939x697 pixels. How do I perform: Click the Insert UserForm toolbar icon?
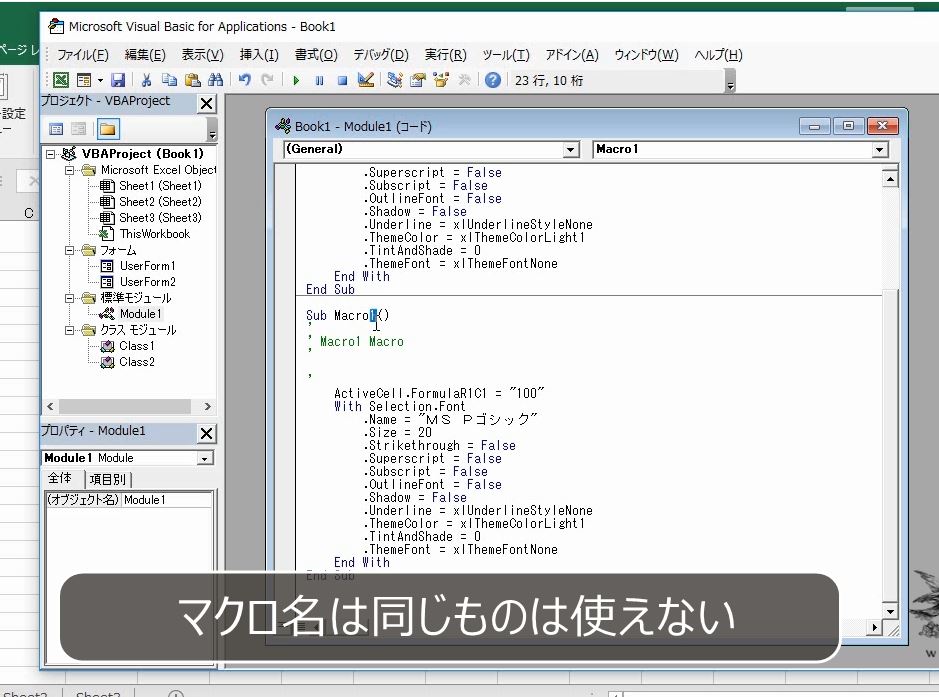[84, 80]
